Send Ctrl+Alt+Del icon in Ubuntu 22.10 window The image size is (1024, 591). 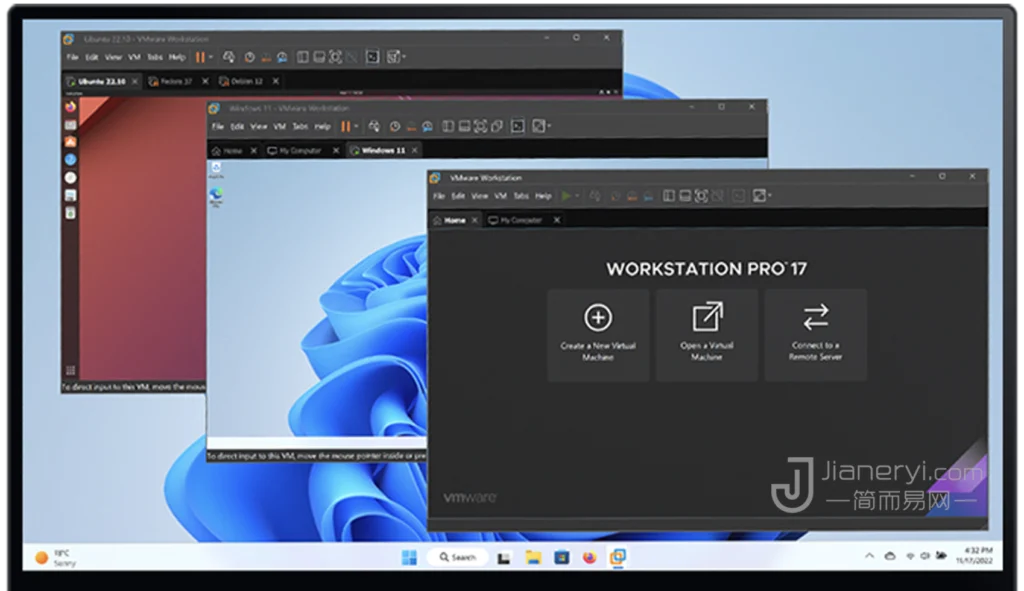[x=229, y=57]
